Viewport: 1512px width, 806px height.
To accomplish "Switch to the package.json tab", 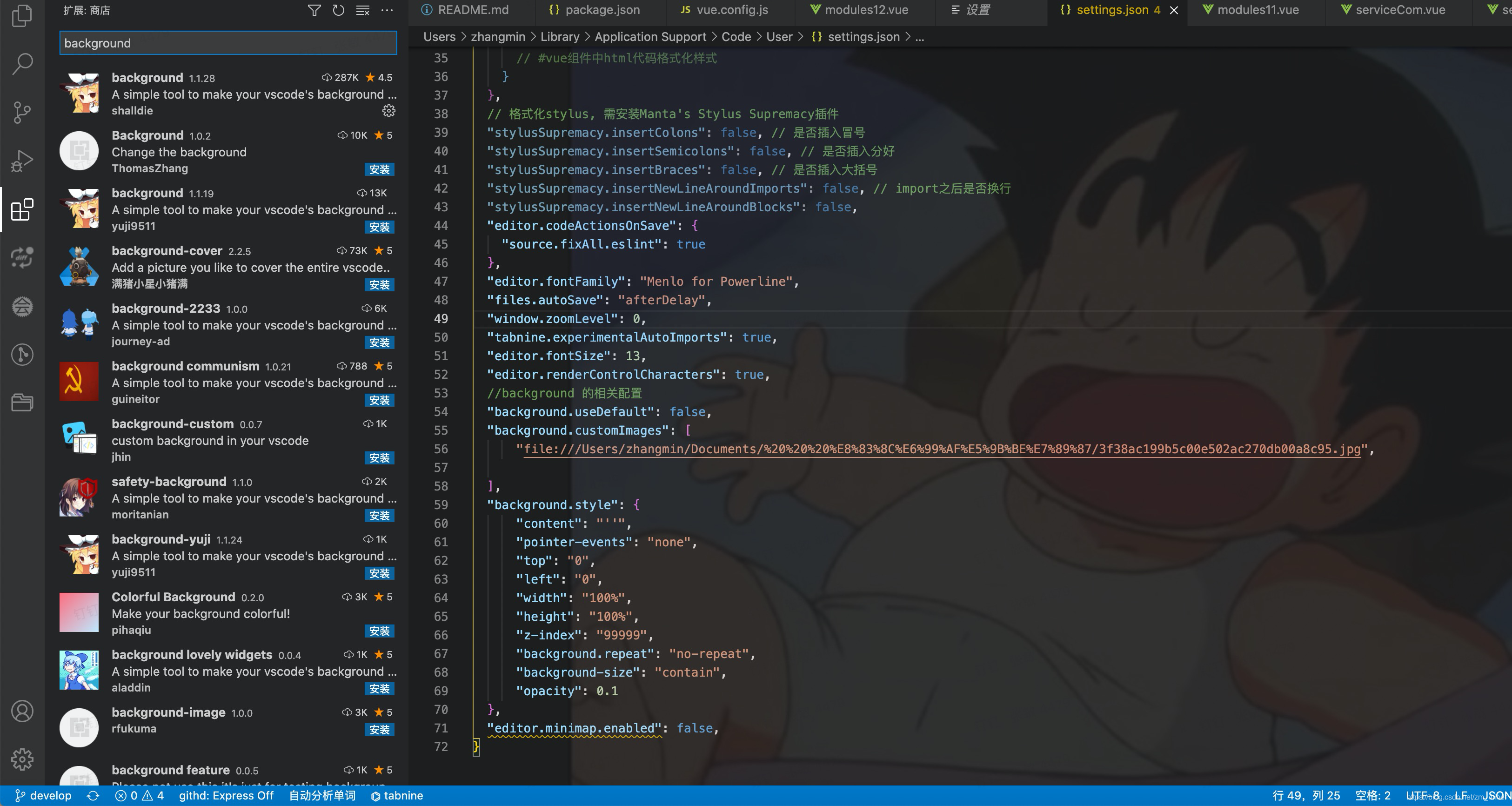I will (x=602, y=10).
